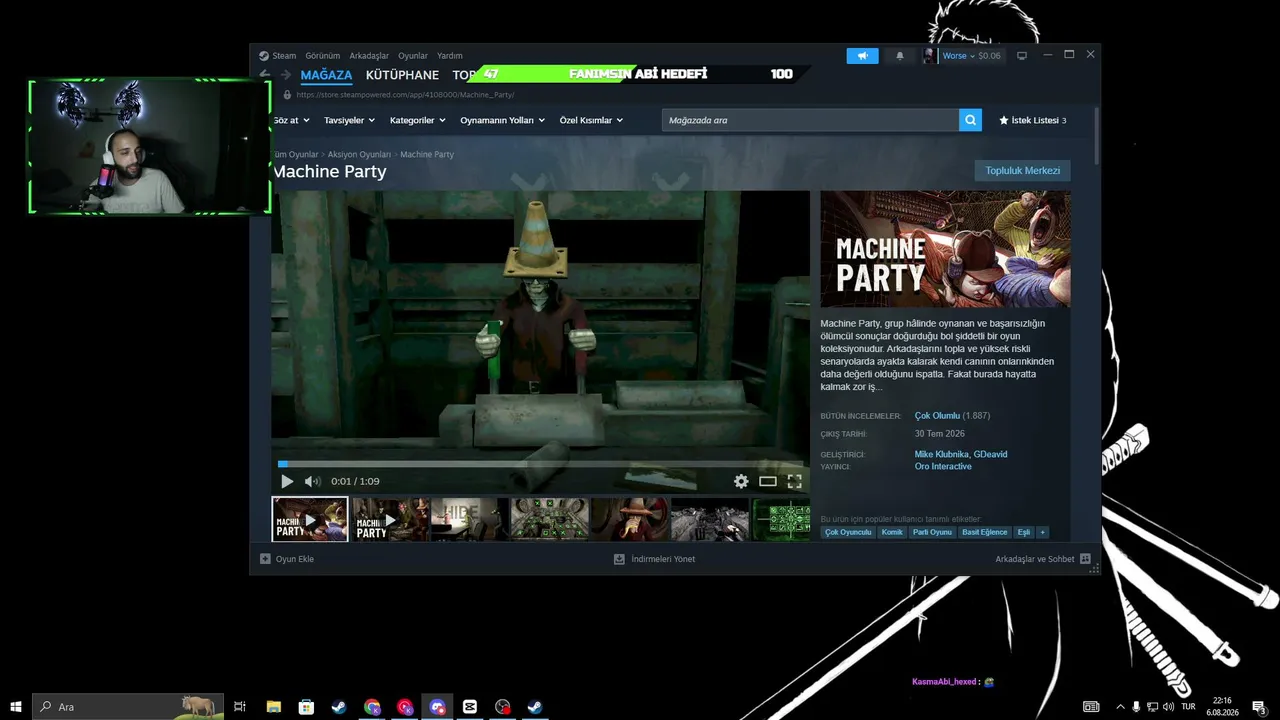The image size is (1280, 720).
Task: Click the magnifier search button in the store
Action: point(970,120)
